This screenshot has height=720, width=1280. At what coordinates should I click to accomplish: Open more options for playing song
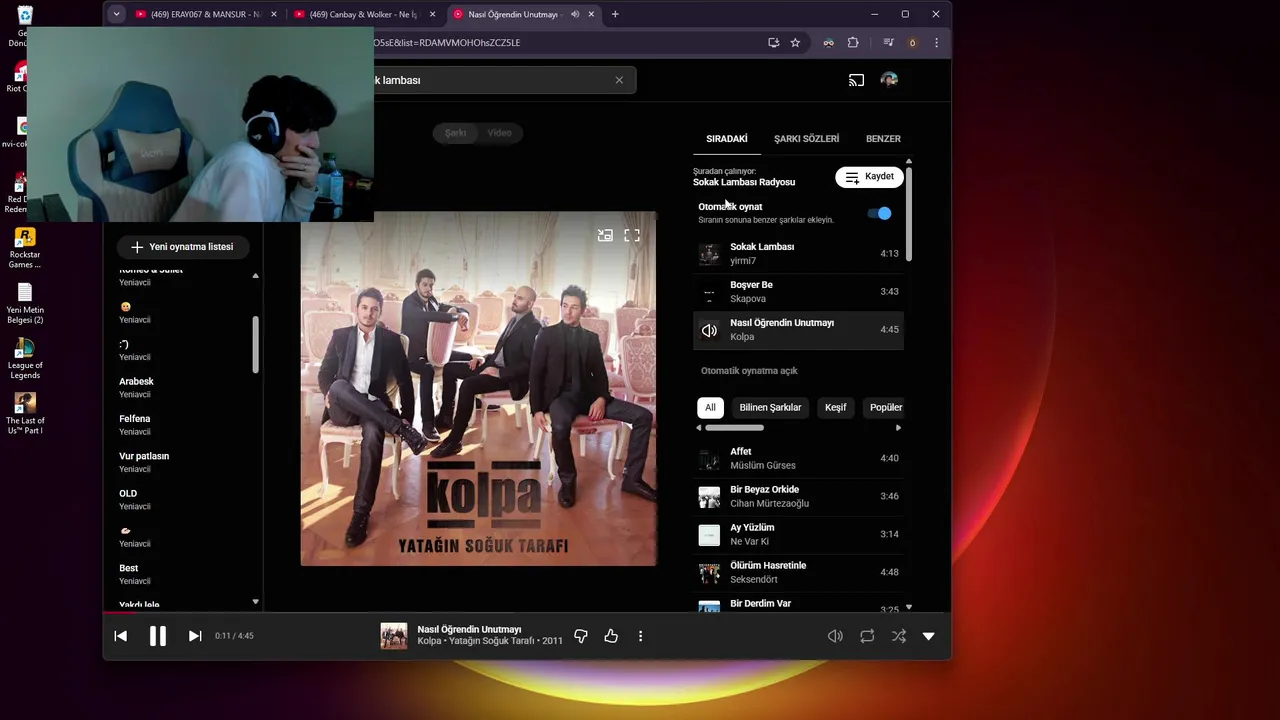640,636
